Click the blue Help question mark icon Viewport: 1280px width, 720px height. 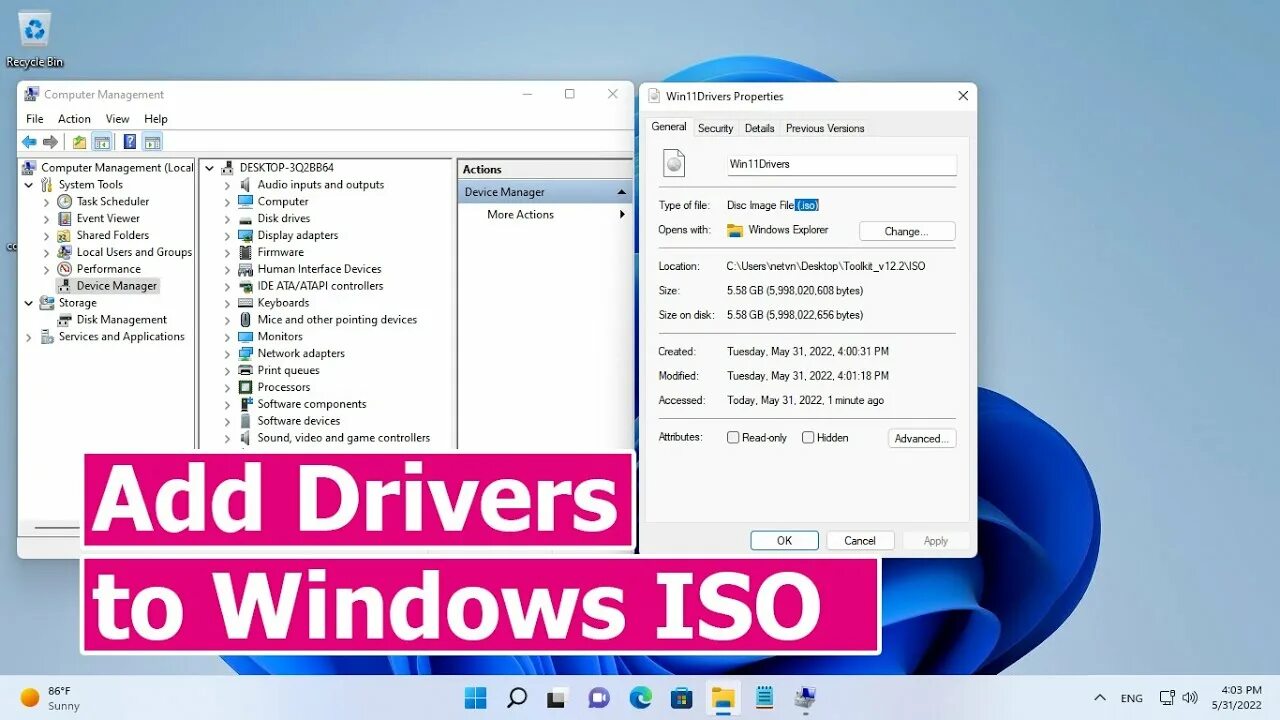tap(130, 142)
